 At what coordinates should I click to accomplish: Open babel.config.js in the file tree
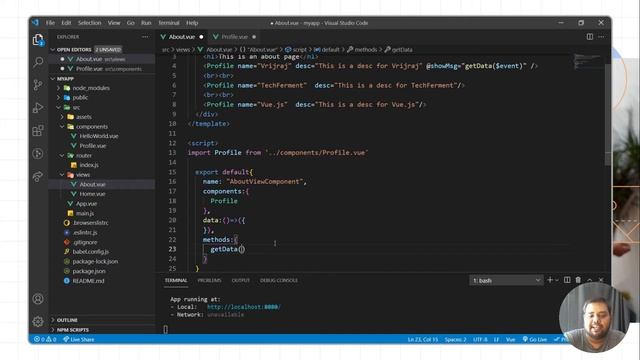point(90,252)
